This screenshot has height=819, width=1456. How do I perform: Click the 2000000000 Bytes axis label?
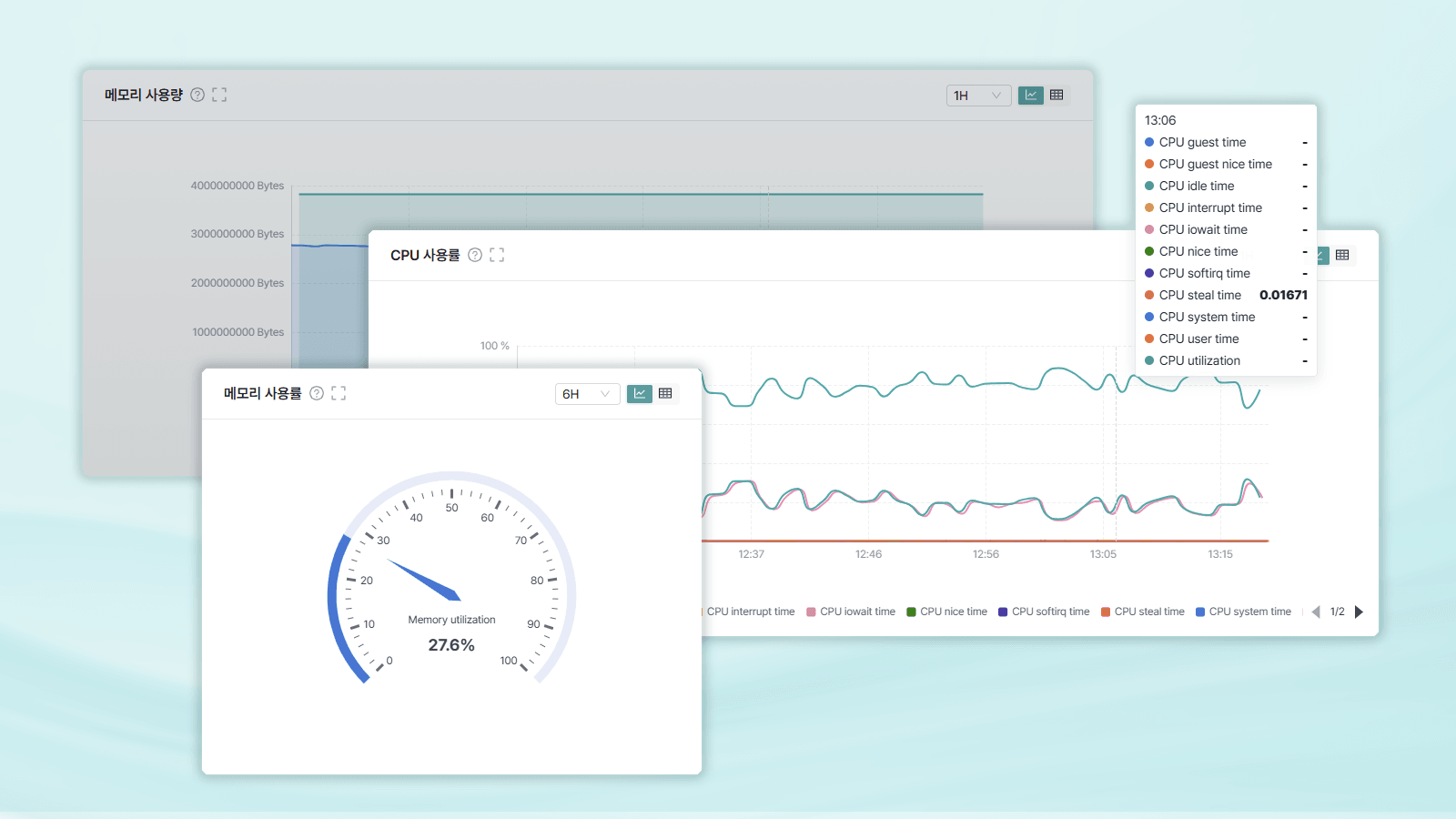[x=238, y=283]
